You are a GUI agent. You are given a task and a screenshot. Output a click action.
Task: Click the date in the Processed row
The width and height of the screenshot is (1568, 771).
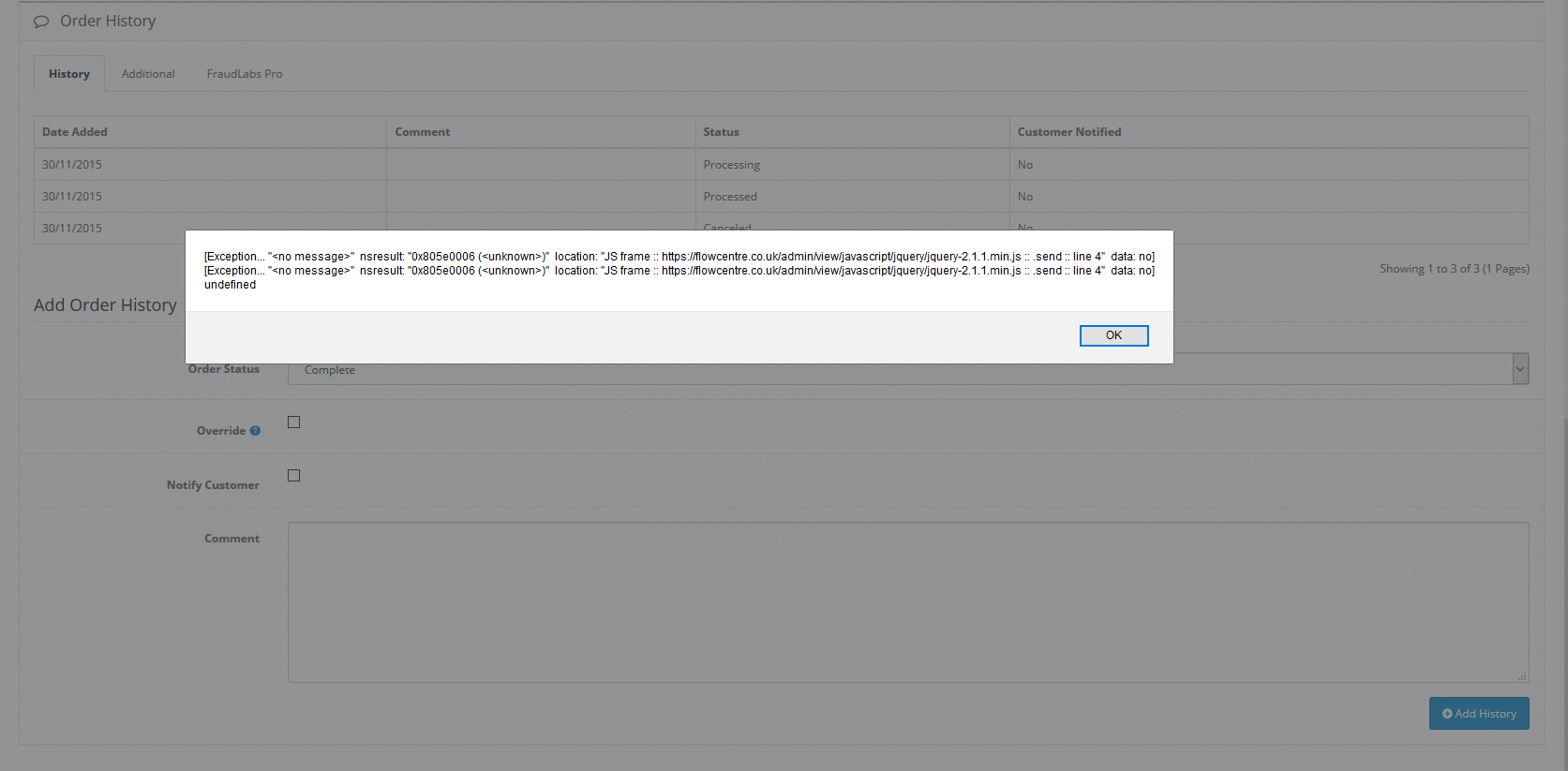(72, 197)
